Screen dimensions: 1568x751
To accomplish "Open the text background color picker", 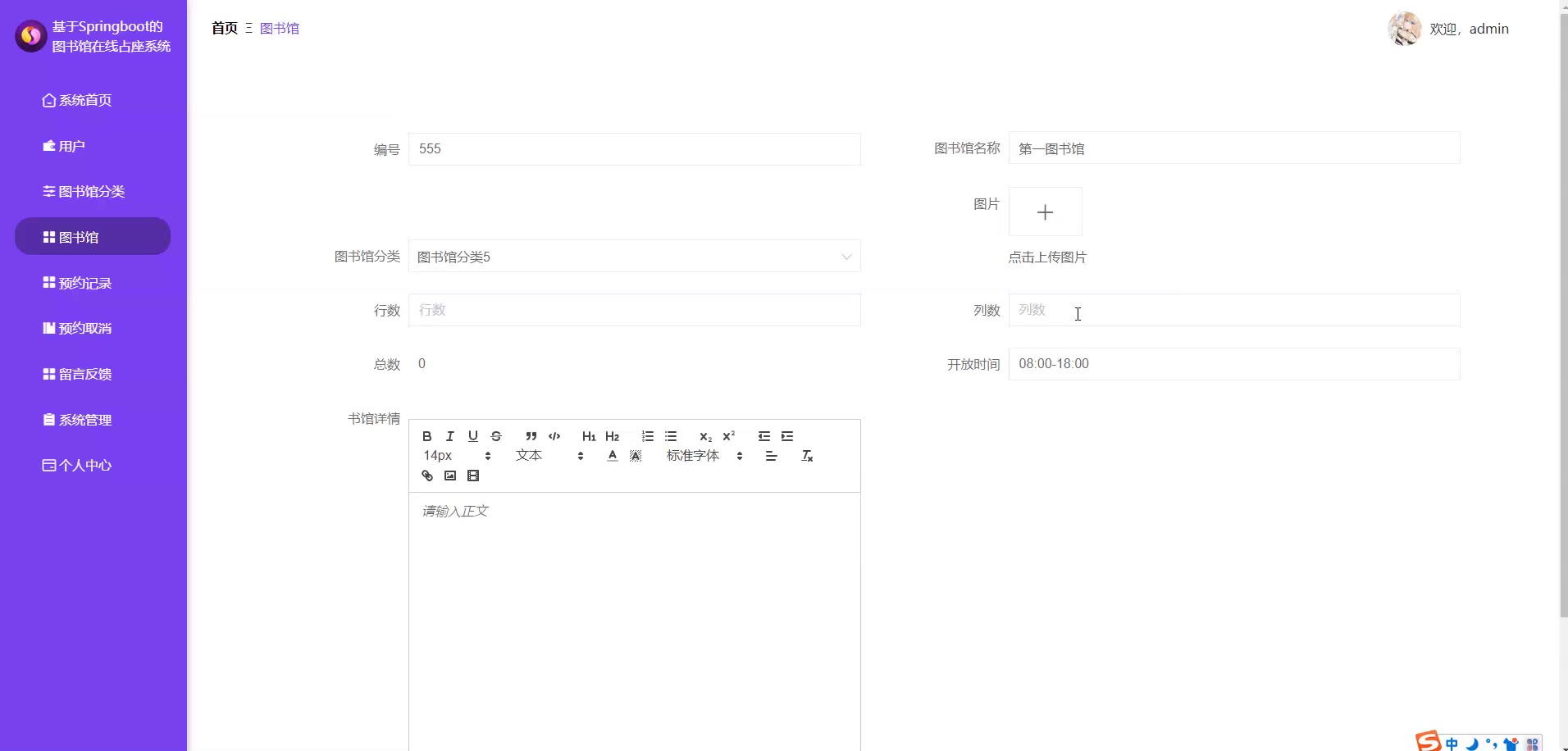I will coord(635,456).
